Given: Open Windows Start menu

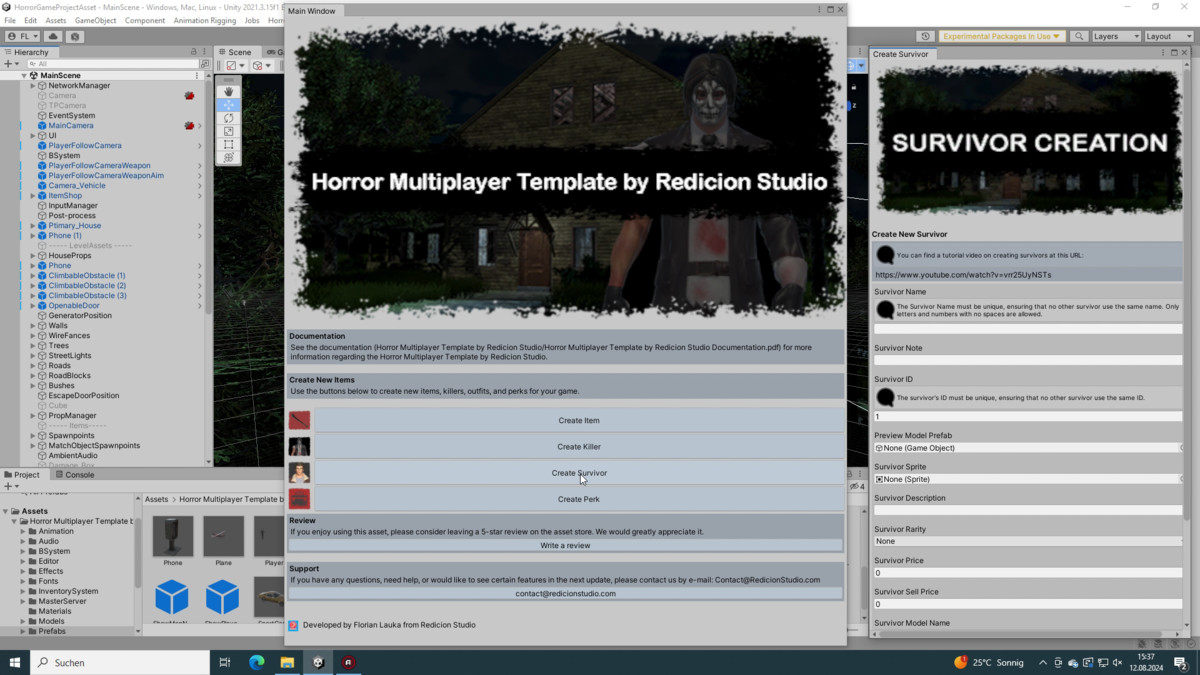Looking at the screenshot, I should point(15,662).
